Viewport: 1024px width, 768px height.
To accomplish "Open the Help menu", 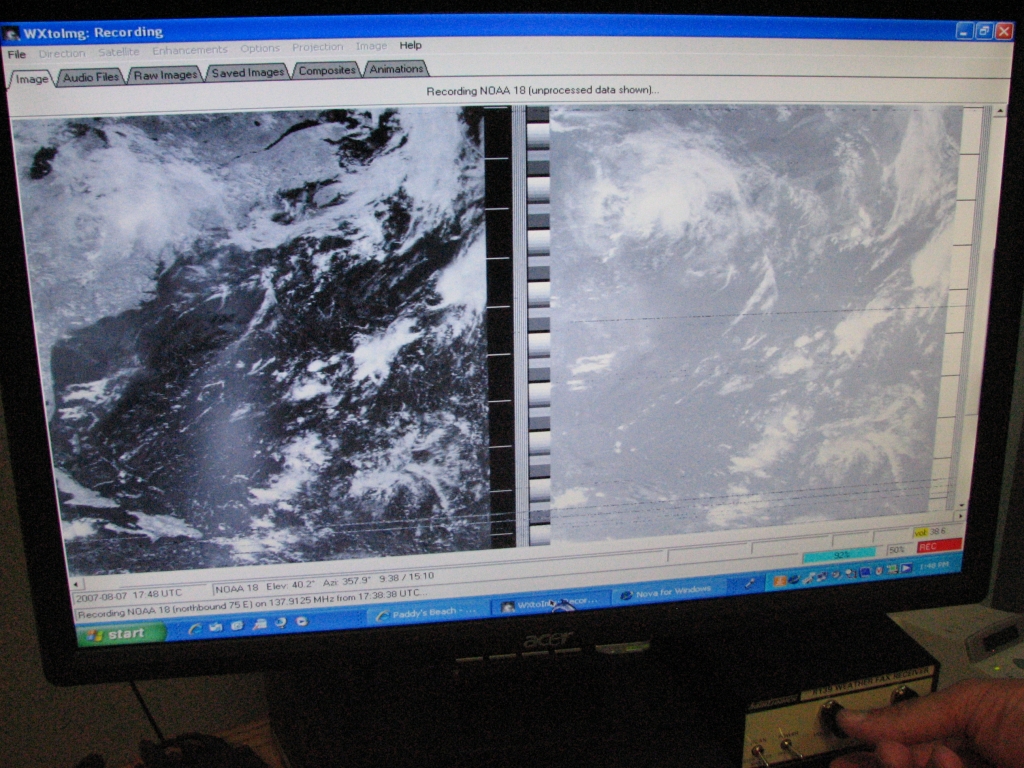I will point(410,45).
